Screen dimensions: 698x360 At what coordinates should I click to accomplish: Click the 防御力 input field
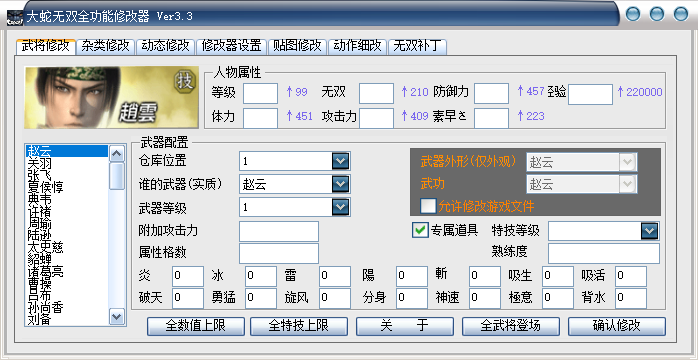point(491,93)
